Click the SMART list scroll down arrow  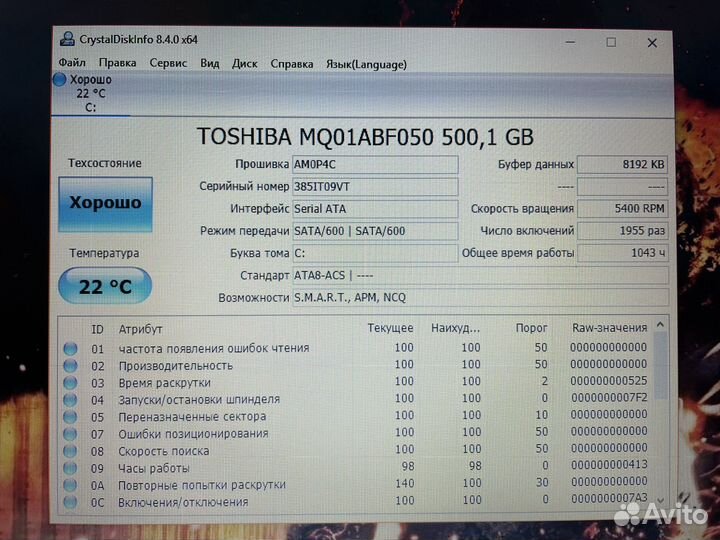[661, 500]
